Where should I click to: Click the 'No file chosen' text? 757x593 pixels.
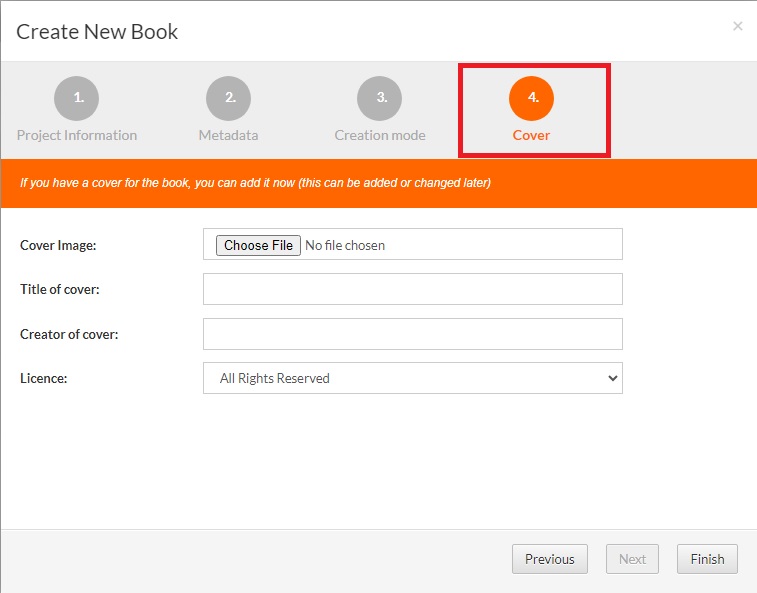click(345, 245)
